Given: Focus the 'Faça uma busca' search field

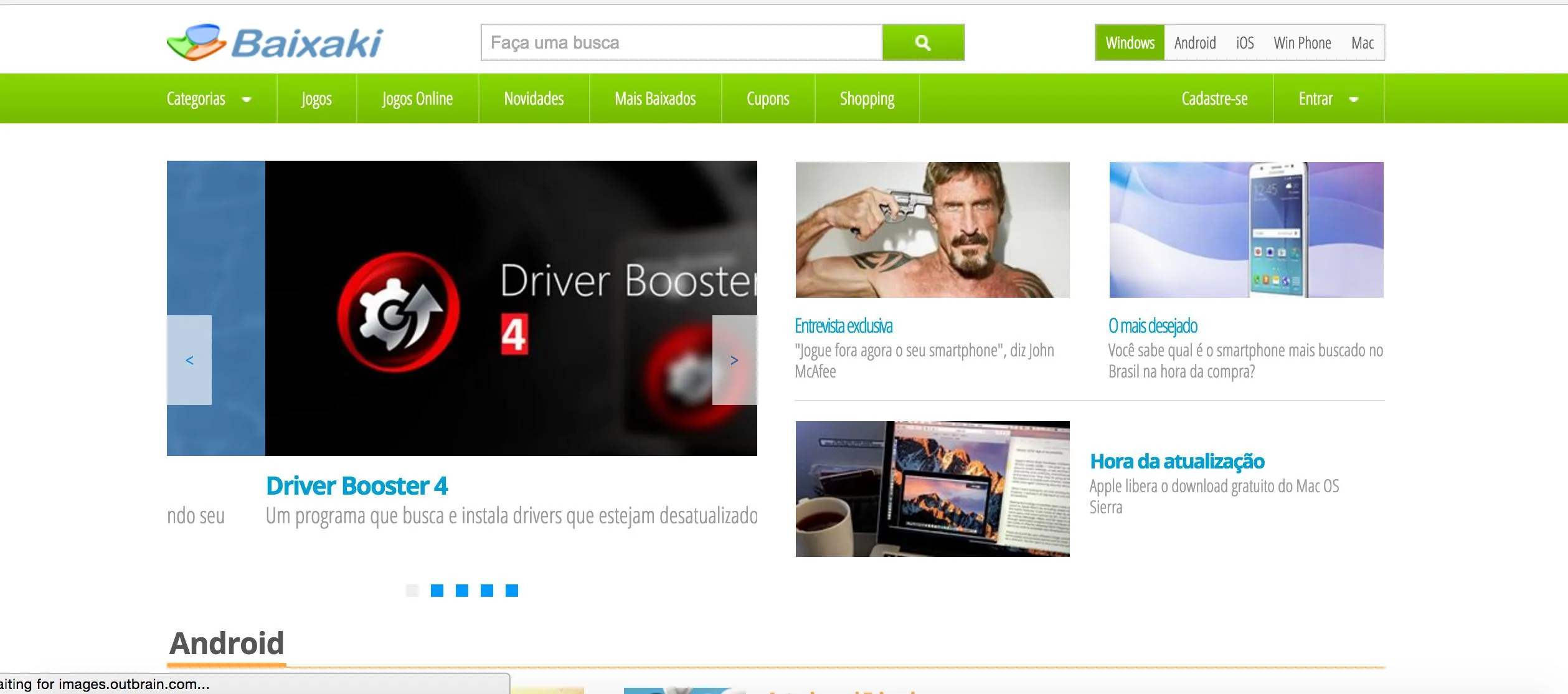Looking at the screenshot, I should tap(682, 42).
